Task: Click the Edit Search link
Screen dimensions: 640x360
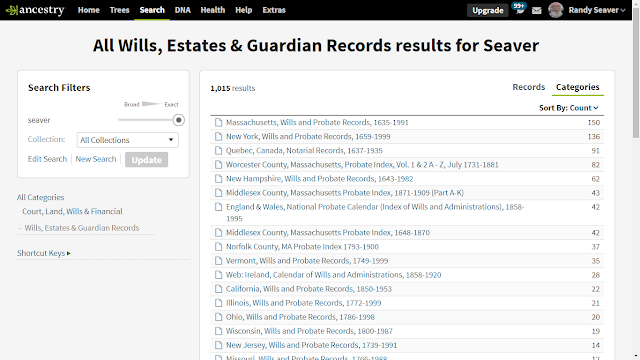Action: coord(47,159)
